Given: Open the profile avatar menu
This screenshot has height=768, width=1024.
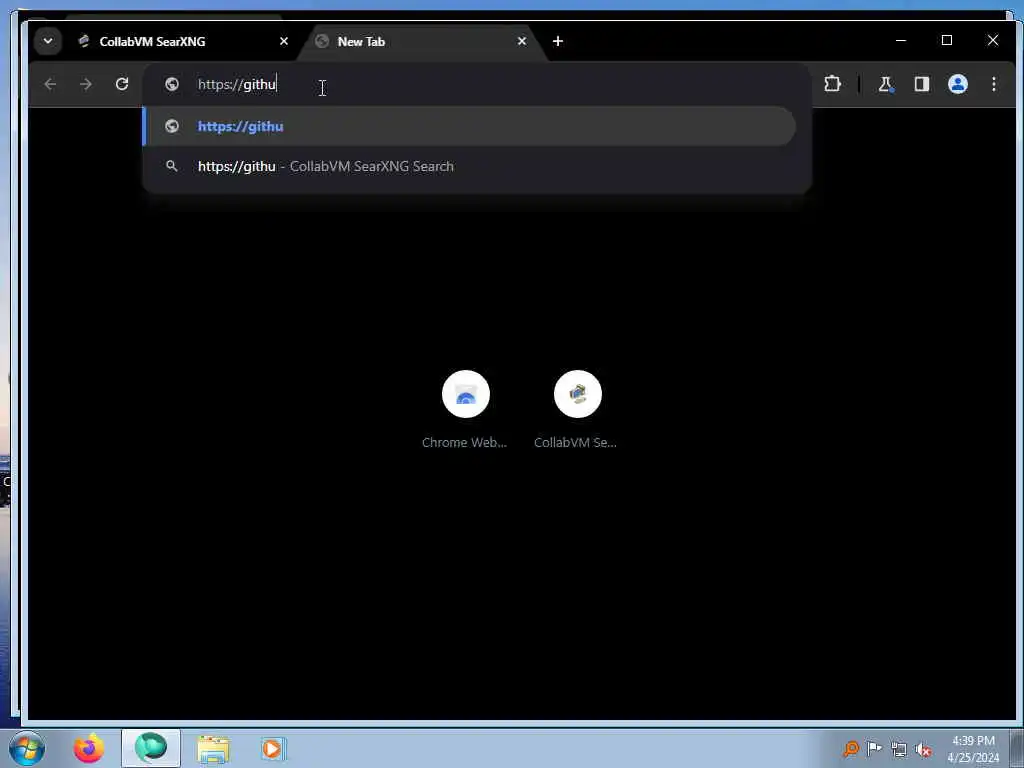Looking at the screenshot, I should pyautogui.click(x=957, y=84).
